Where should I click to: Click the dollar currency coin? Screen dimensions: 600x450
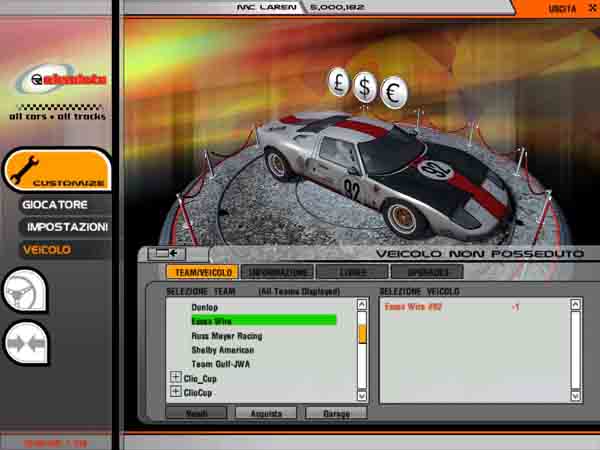pos(365,88)
